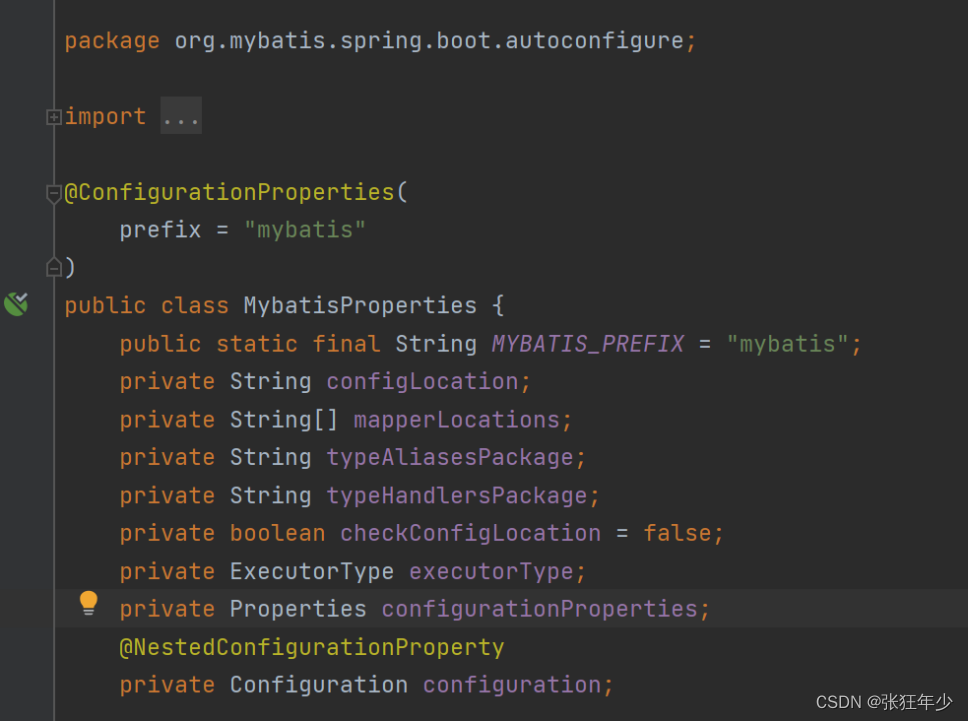Click the MybatisProperties class name
The height and width of the screenshot is (721, 969).
(360, 306)
